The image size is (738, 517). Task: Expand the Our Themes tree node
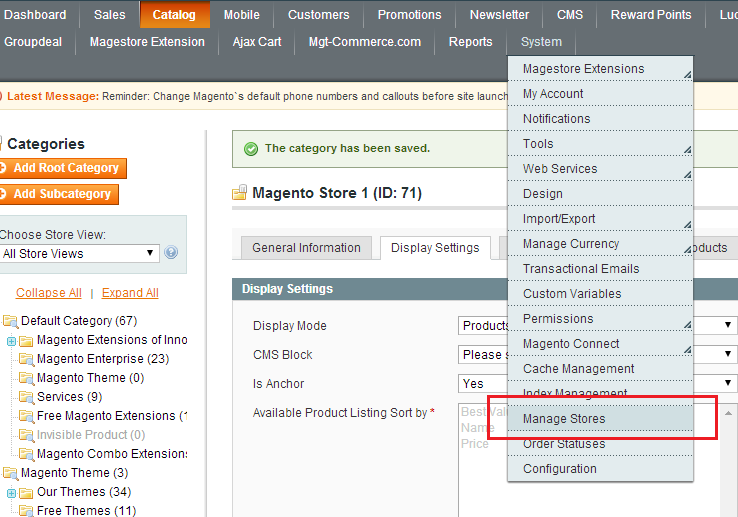pyautogui.click(x=11, y=493)
